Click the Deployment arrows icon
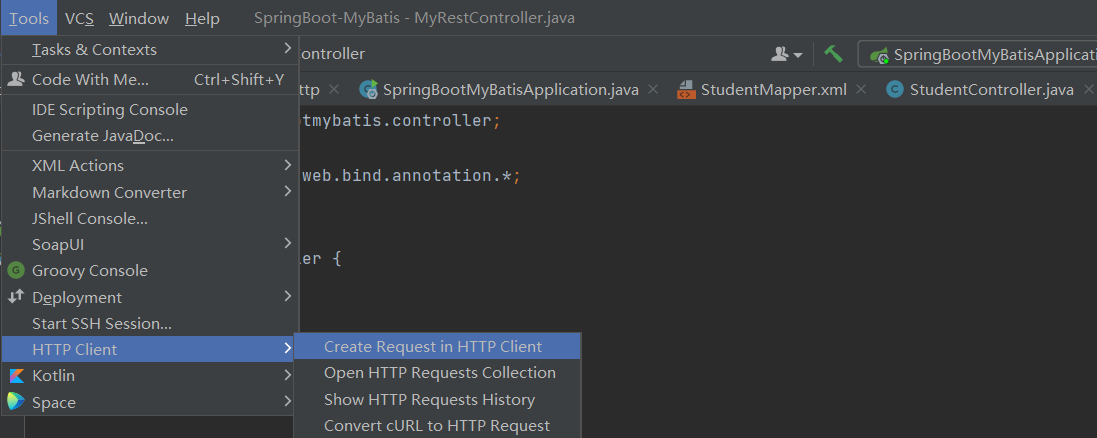Screen dimensions: 1097x438 [16, 297]
